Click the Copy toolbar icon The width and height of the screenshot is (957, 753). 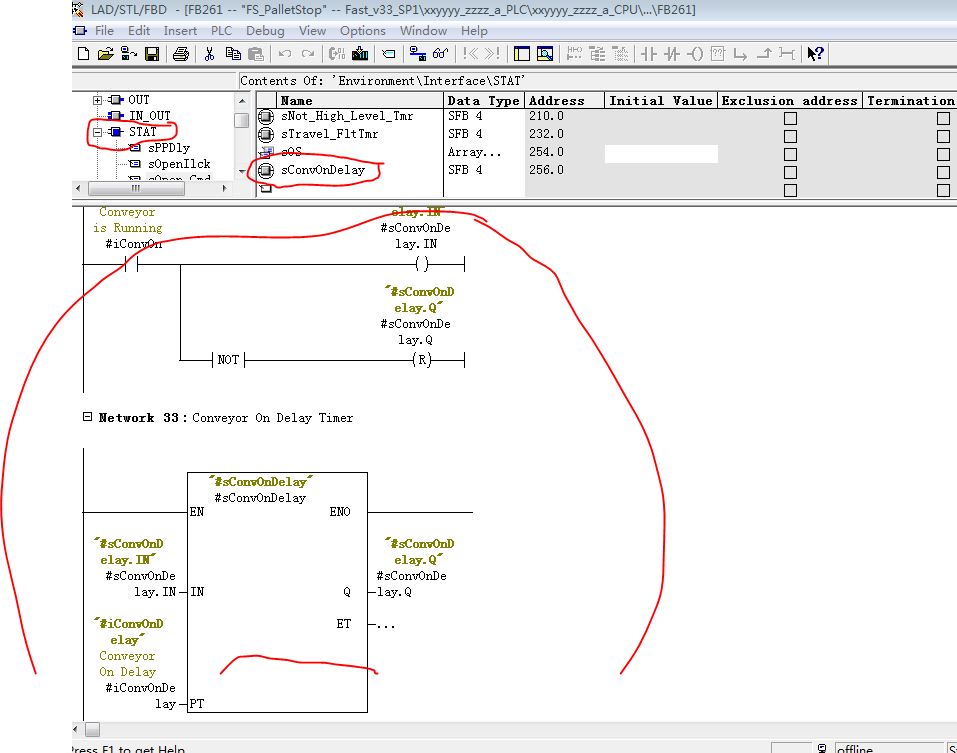(x=233, y=54)
